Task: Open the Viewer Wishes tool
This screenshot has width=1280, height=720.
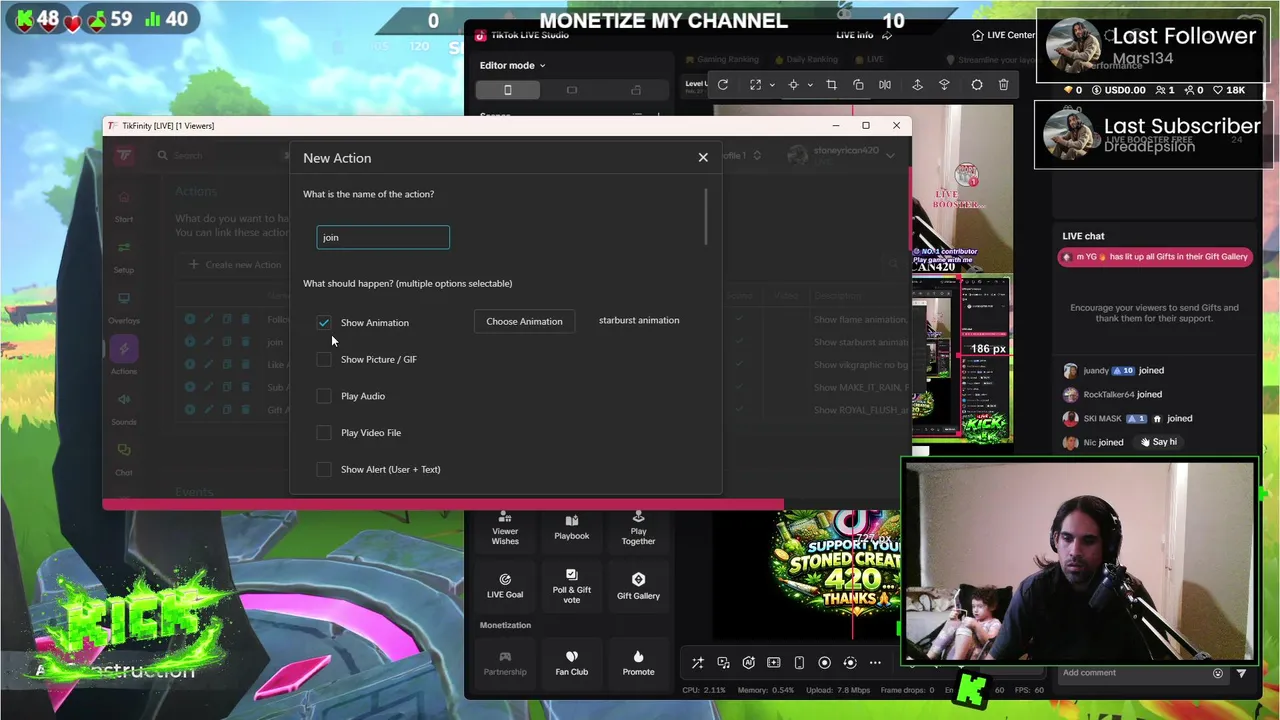Action: 505,529
